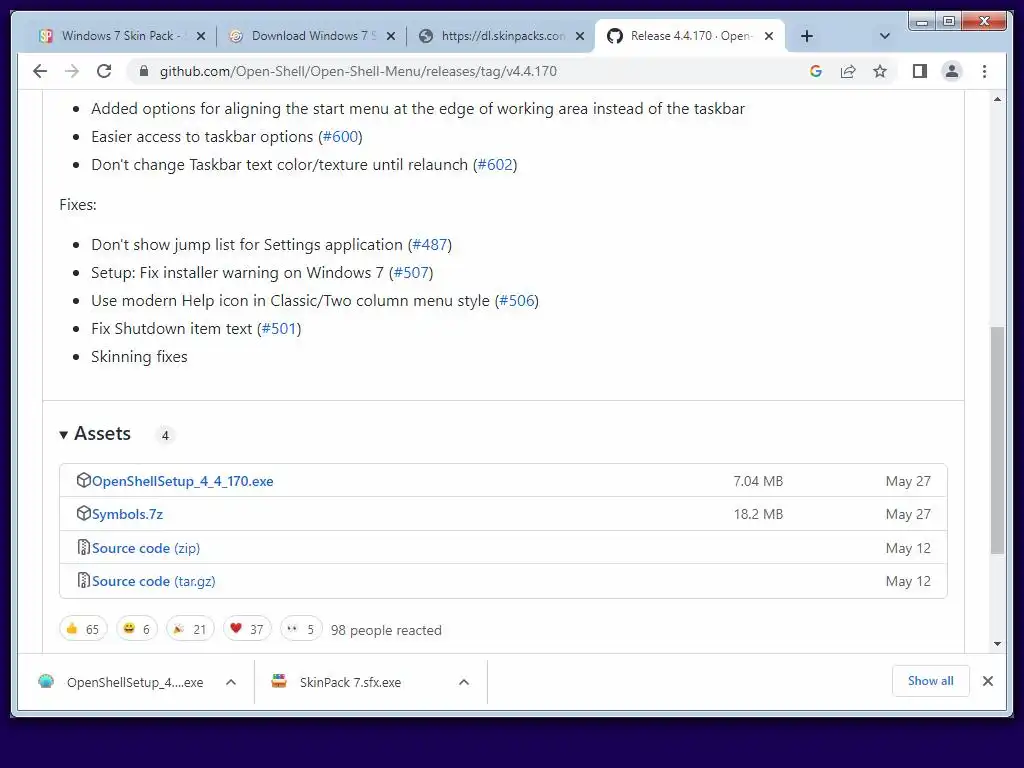1024x768 pixels.
Task: Close the downloads bar
Action: pyautogui.click(x=988, y=681)
